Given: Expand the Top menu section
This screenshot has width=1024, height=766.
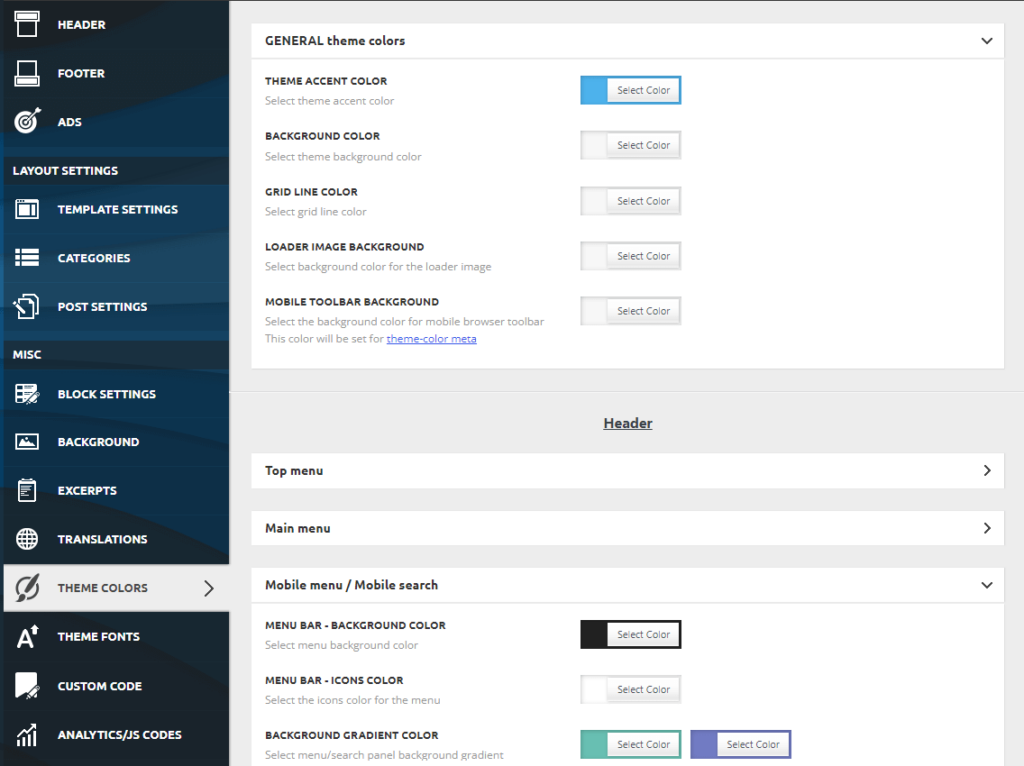Looking at the screenshot, I should [x=628, y=471].
